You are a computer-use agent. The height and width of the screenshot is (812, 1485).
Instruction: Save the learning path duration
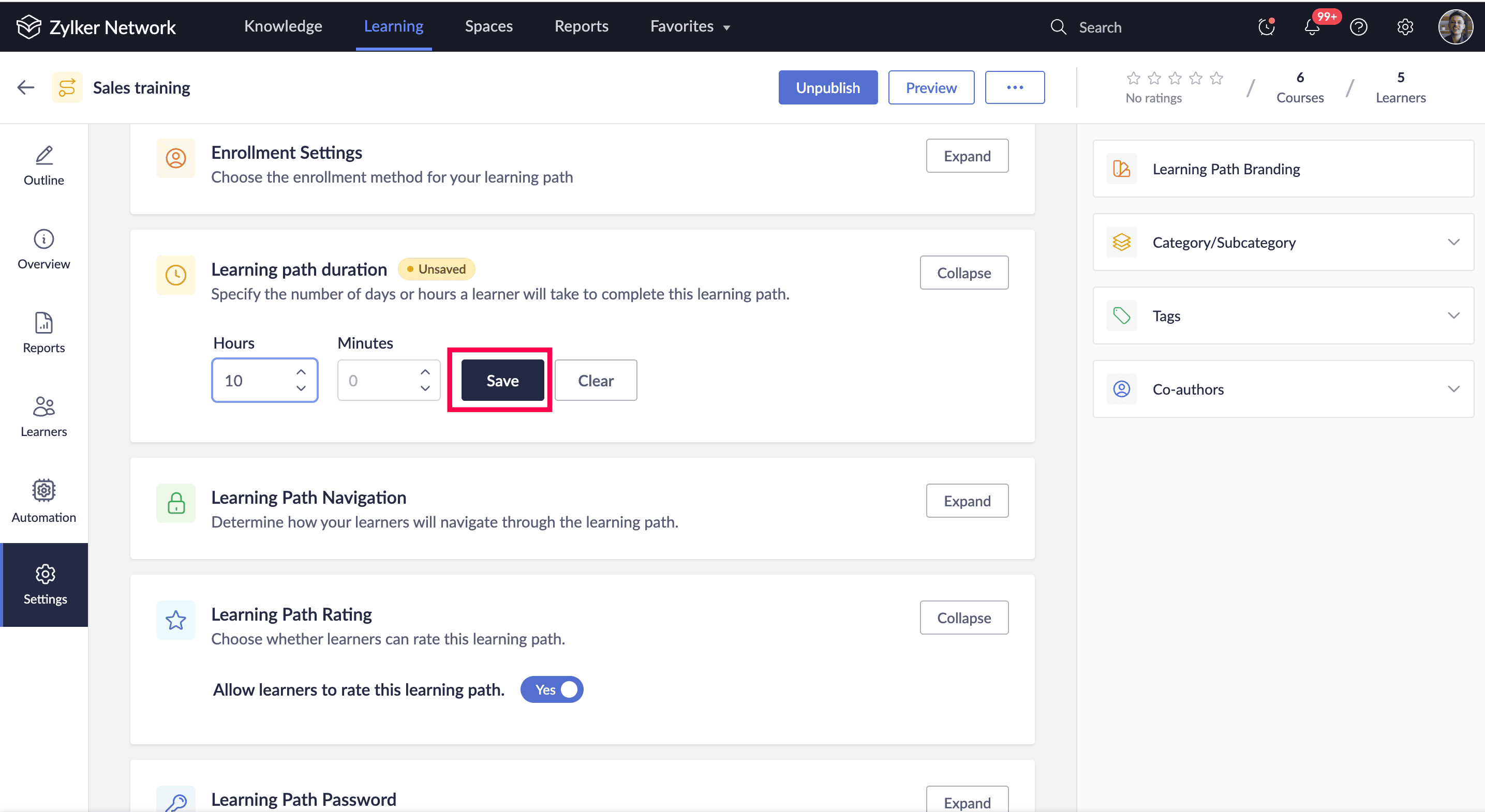[x=502, y=380]
